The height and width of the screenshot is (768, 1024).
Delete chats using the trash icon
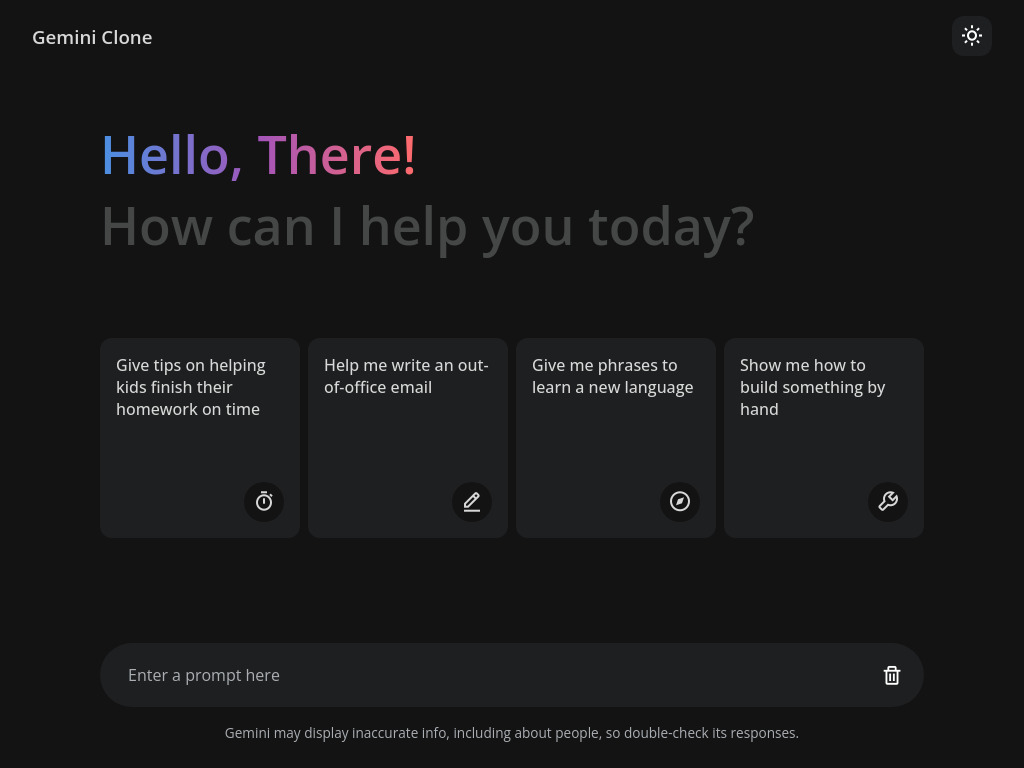[892, 675]
